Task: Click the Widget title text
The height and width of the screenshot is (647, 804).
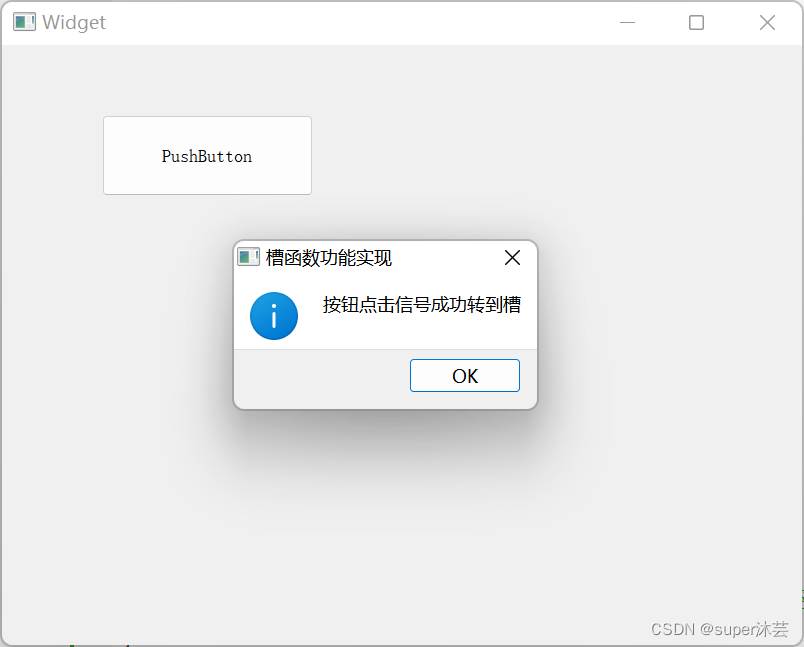Action: pos(74,23)
